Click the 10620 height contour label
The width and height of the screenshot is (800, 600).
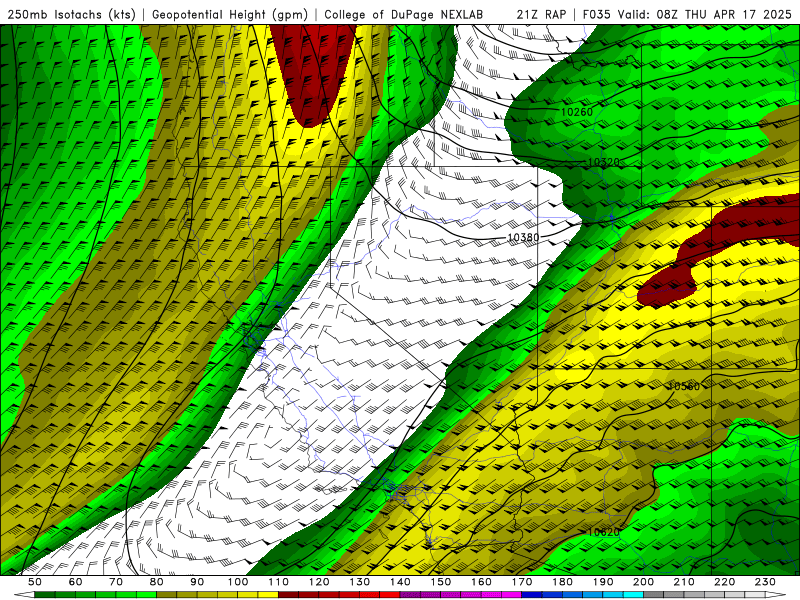click(604, 532)
